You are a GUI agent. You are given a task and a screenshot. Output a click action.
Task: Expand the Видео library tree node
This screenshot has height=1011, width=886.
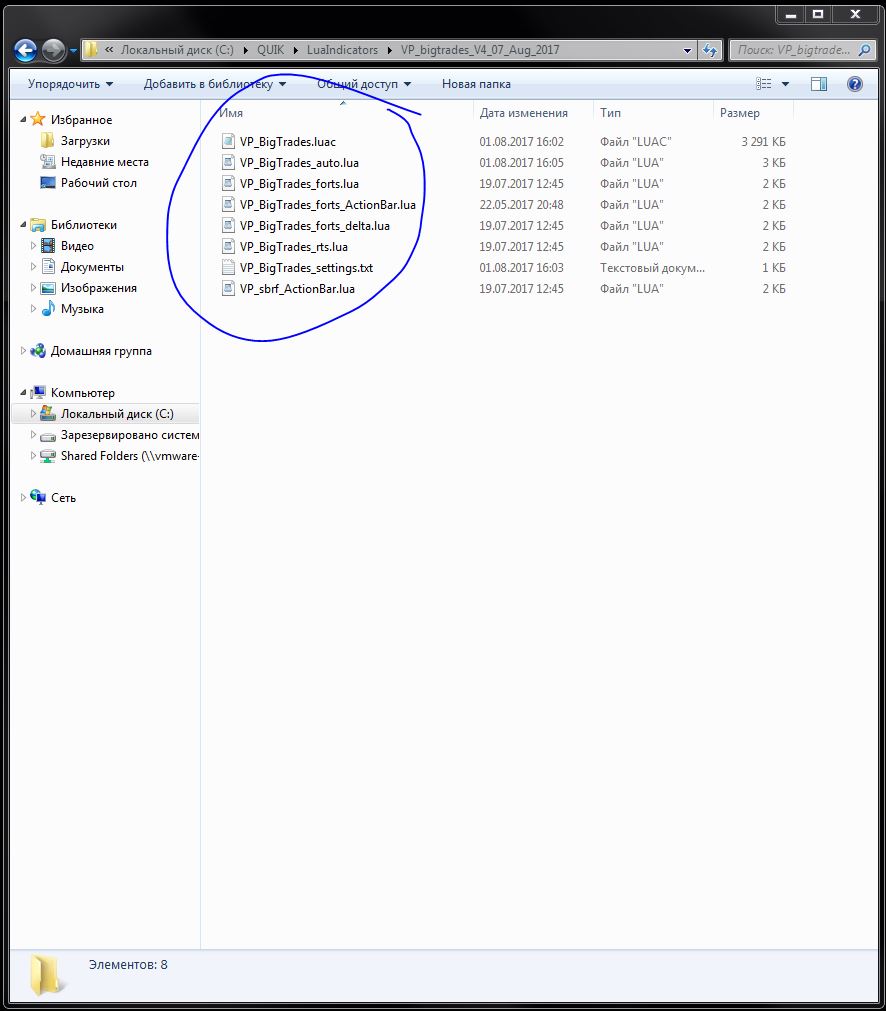click(34, 246)
